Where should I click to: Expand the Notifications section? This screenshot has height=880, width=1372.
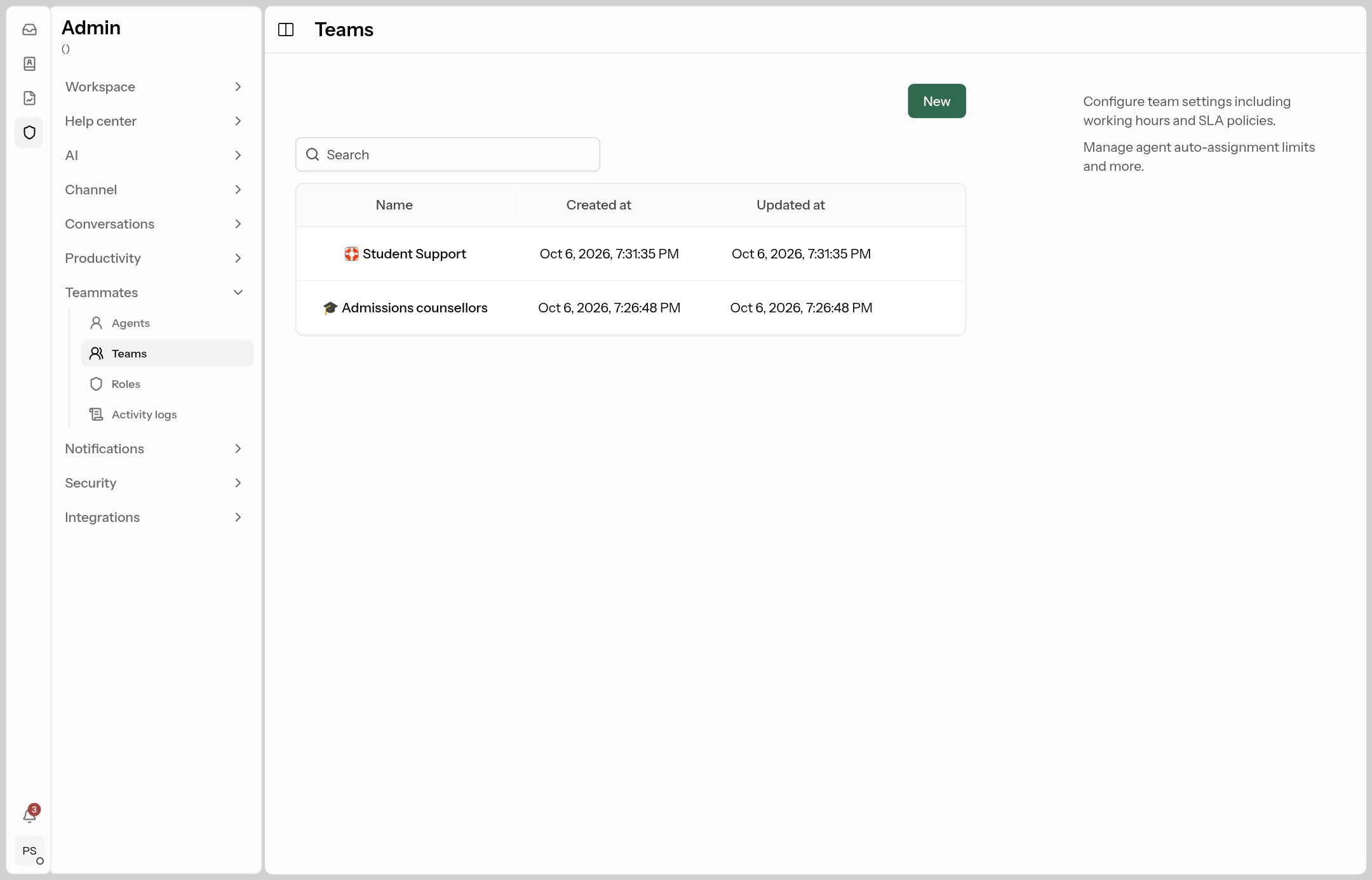tap(154, 449)
